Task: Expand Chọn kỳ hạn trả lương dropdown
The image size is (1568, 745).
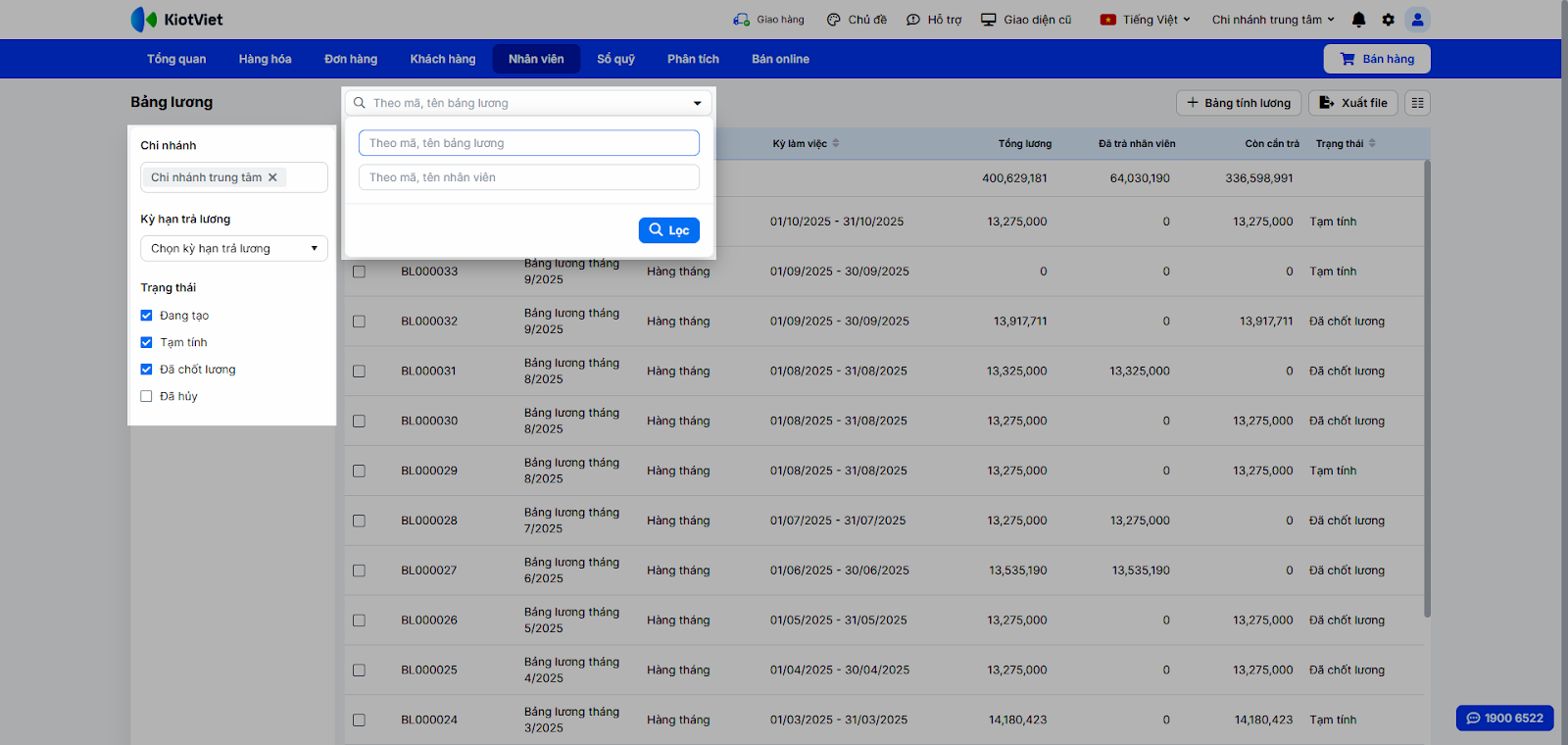Action: [x=233, y=249]
